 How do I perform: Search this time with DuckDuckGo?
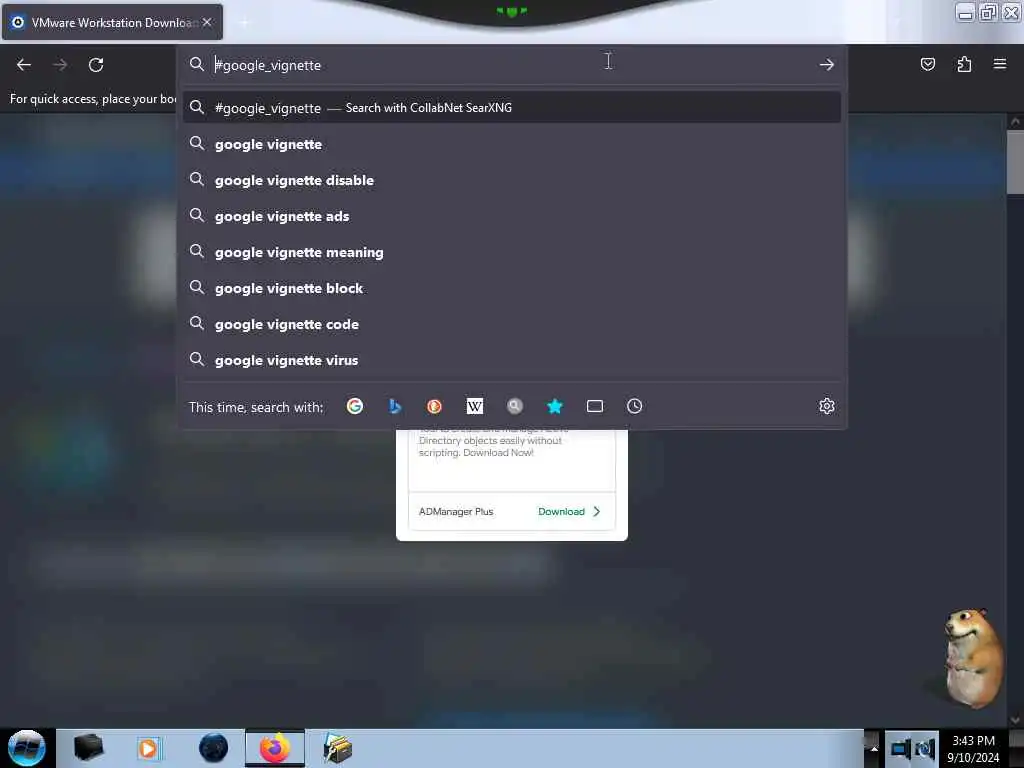point(434,406)
